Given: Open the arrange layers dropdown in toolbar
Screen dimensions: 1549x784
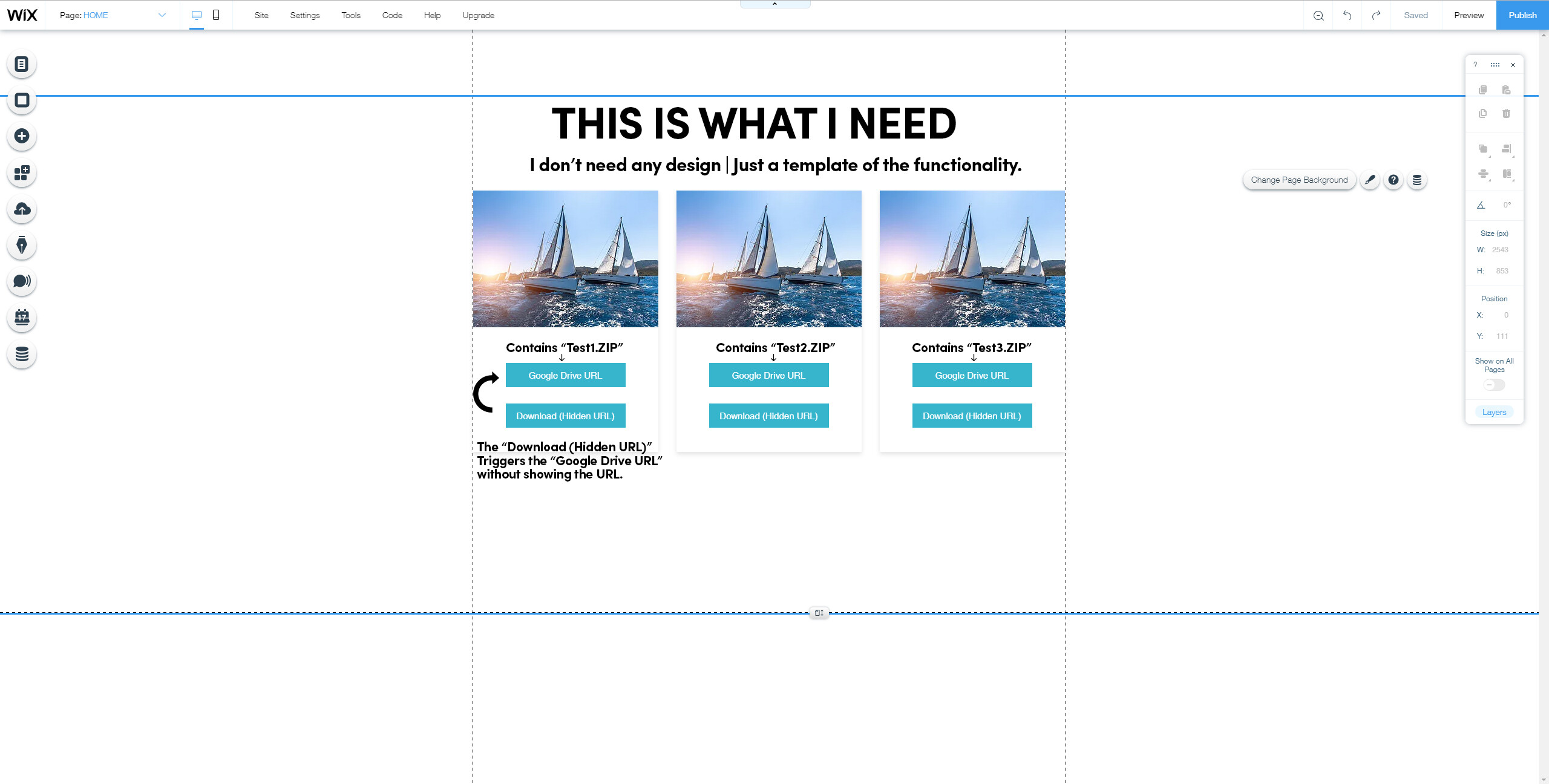Looking at the screenshot, I should tap(1483, 149).
